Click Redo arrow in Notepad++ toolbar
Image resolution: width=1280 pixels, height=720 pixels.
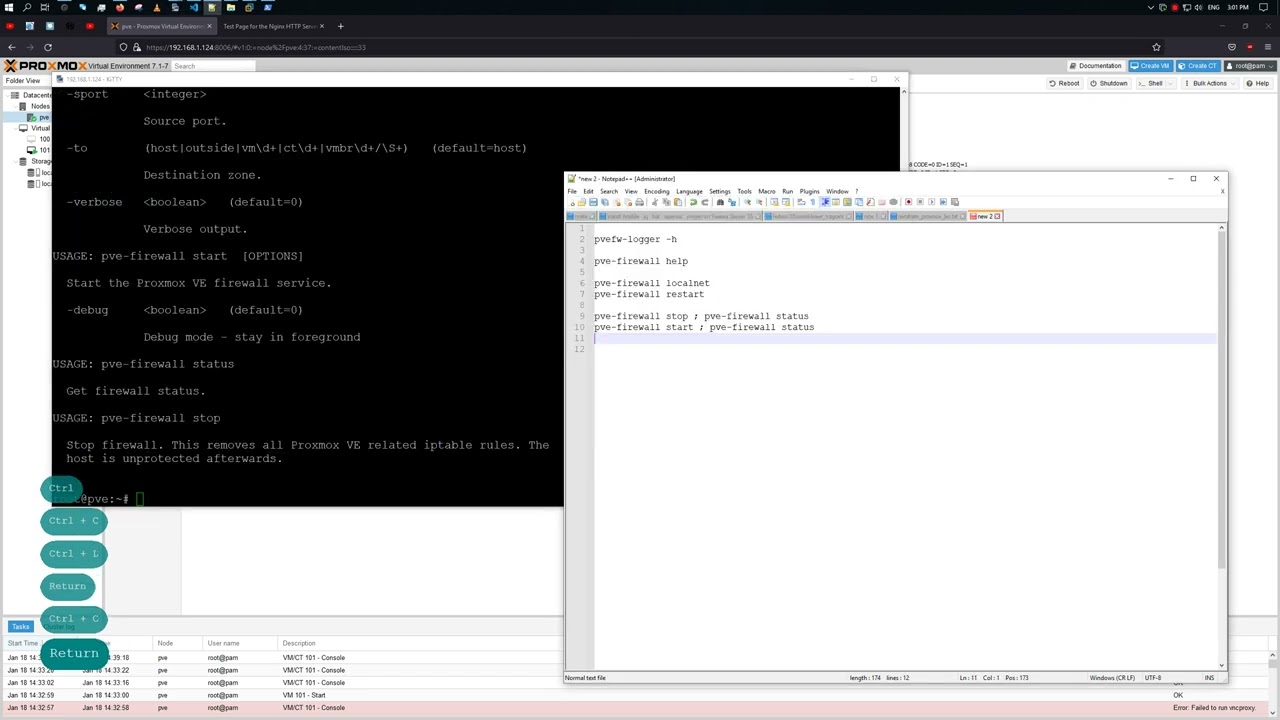[x=705, y=202]
